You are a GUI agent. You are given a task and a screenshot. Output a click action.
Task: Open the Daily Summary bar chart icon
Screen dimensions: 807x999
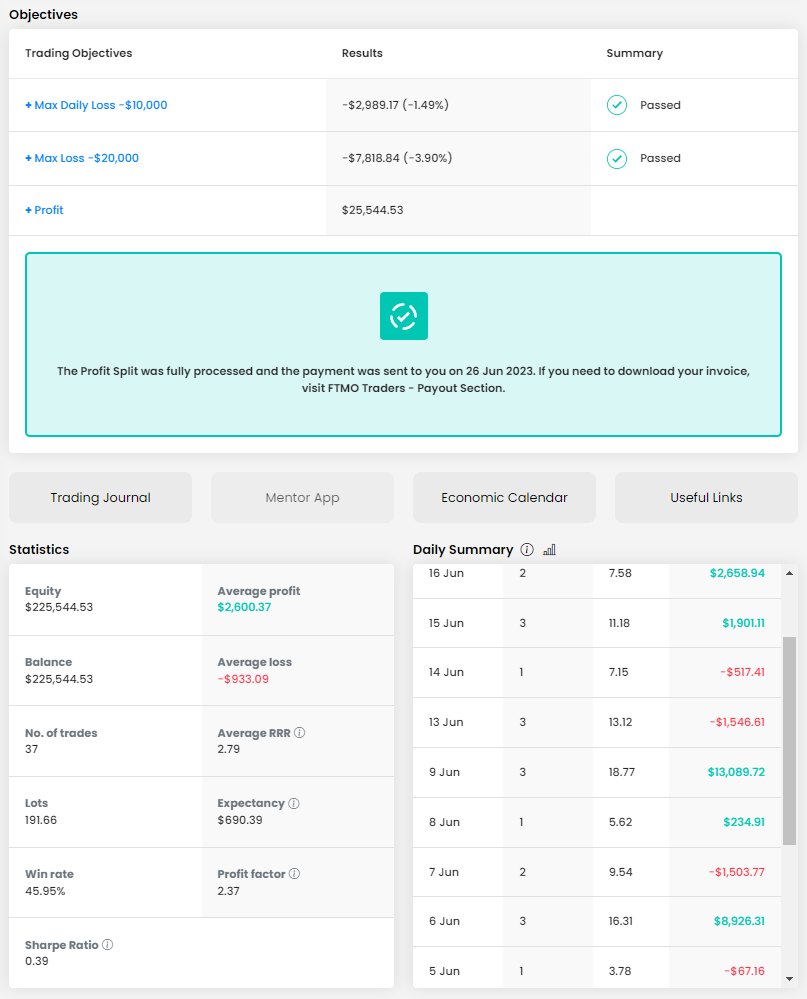click(x=549, y=549)
